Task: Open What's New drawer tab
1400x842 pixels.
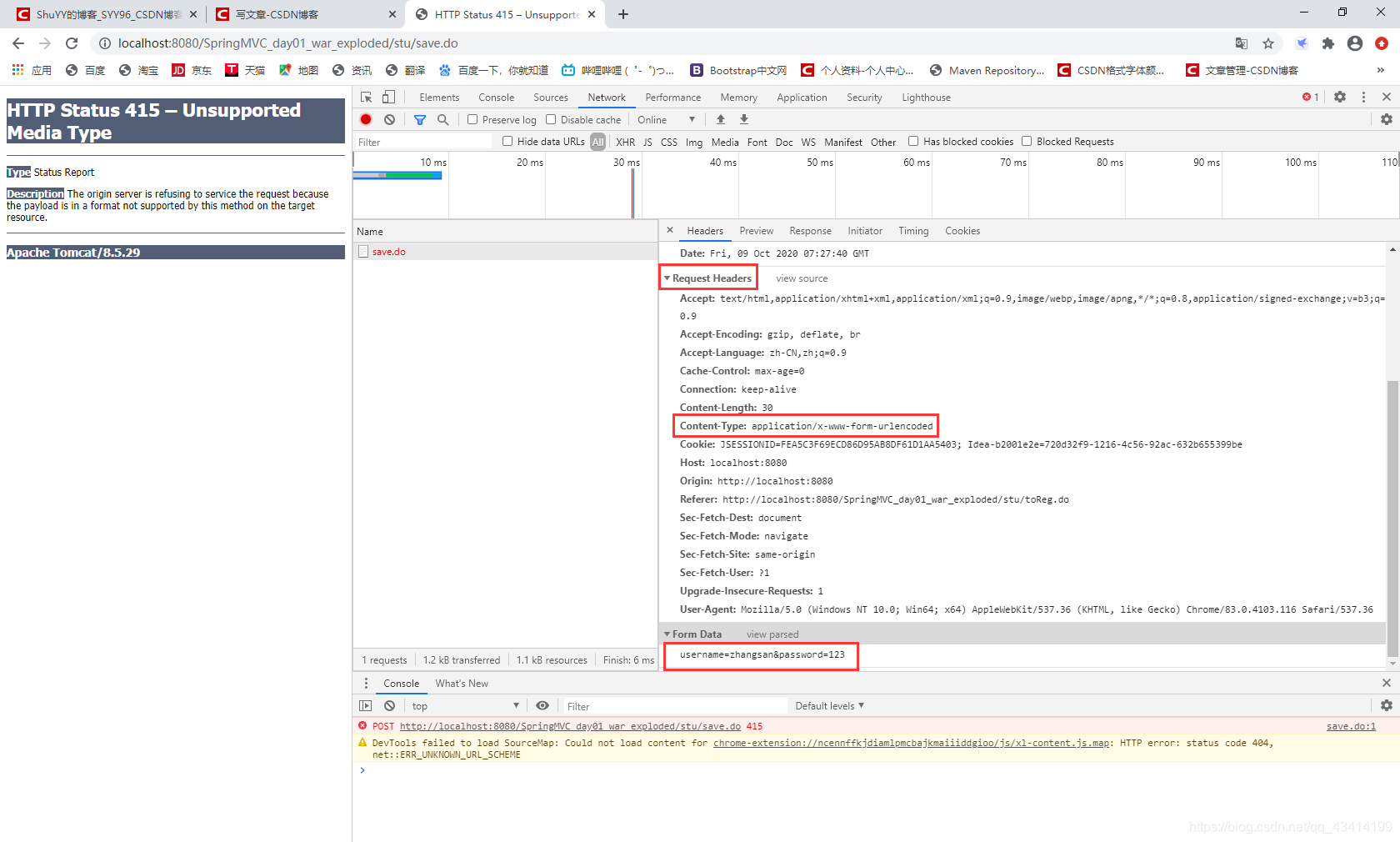Action: (462, 684)
